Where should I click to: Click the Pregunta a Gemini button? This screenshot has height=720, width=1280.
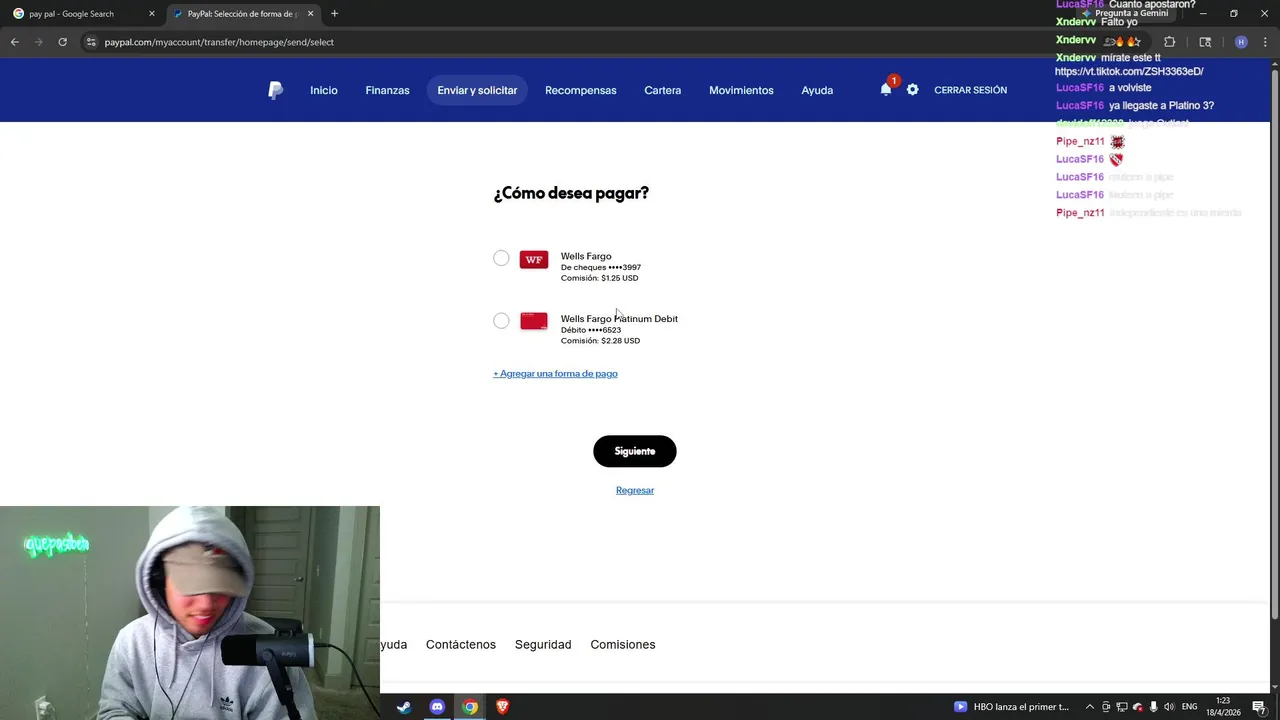tap(1125, 14)
